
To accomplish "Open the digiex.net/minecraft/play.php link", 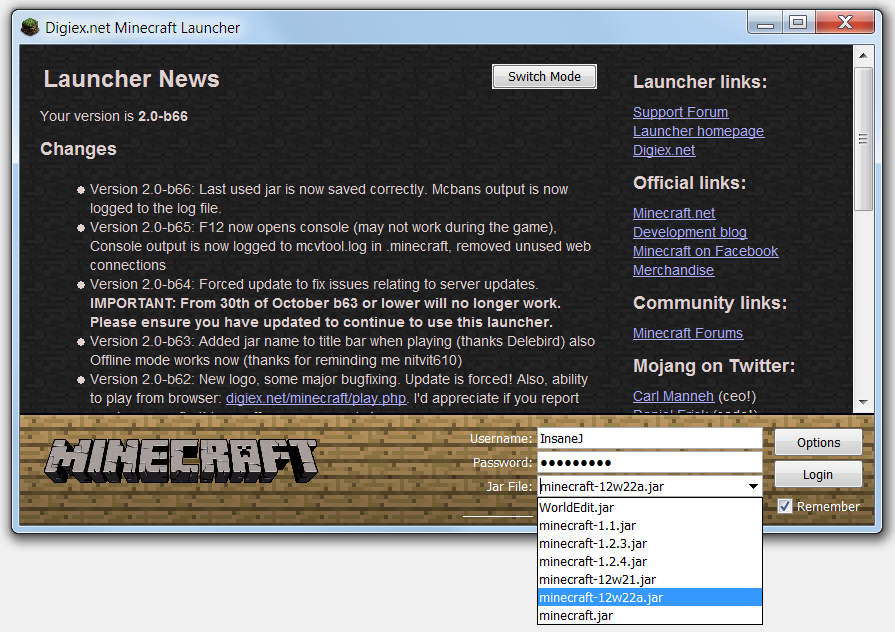I will pyautogui.click(x=315, y=398).
